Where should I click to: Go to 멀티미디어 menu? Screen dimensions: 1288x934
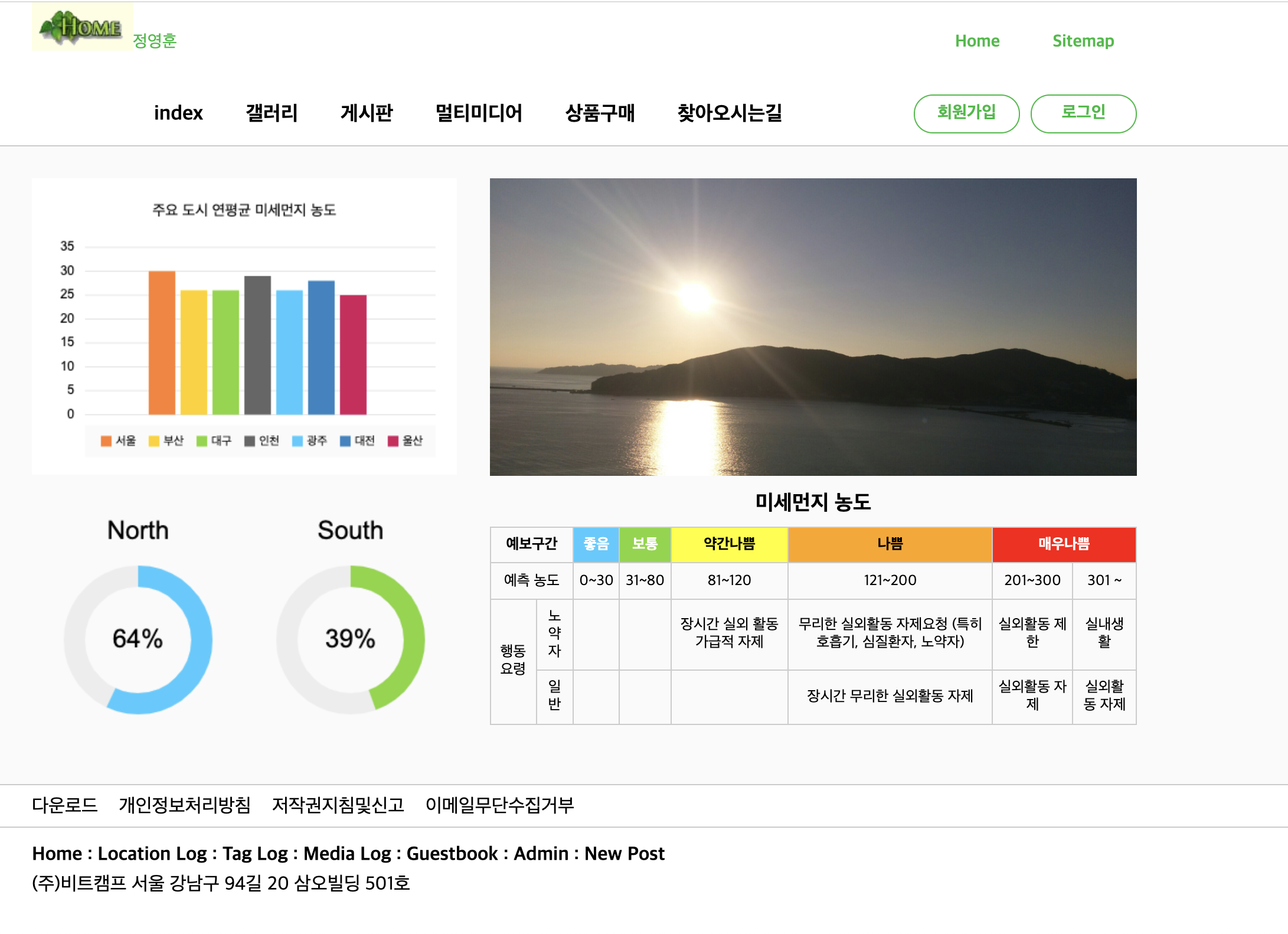479,113
